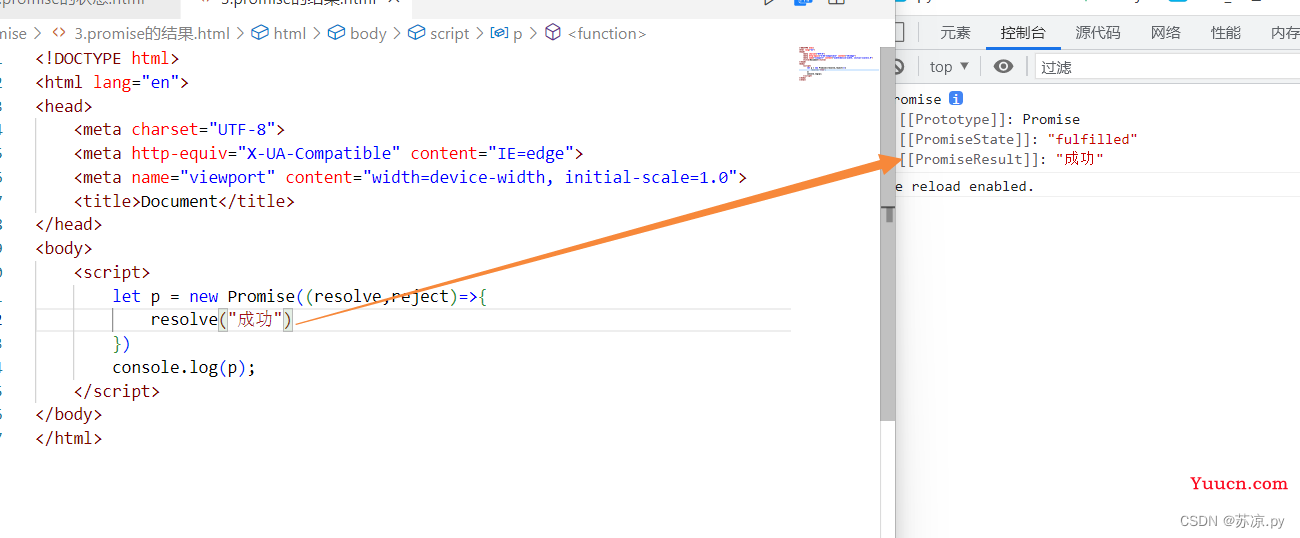Viewport: 1300px width, 538px height.
Task: Click the [[Prototype]]: Promise console line
Action: click(x=989, y=119)
